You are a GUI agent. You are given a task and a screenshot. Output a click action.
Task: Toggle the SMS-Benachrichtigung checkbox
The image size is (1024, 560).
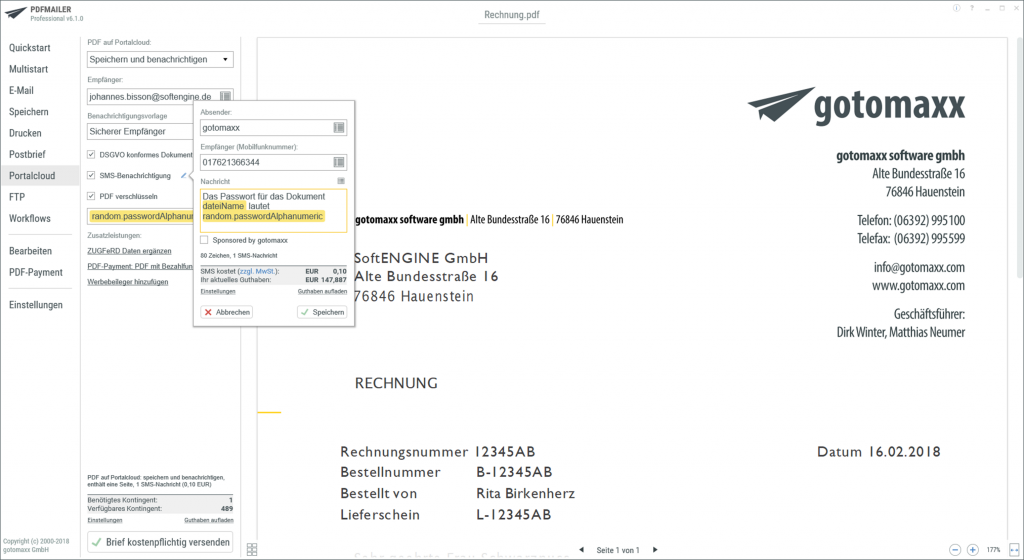coord(91,176)
